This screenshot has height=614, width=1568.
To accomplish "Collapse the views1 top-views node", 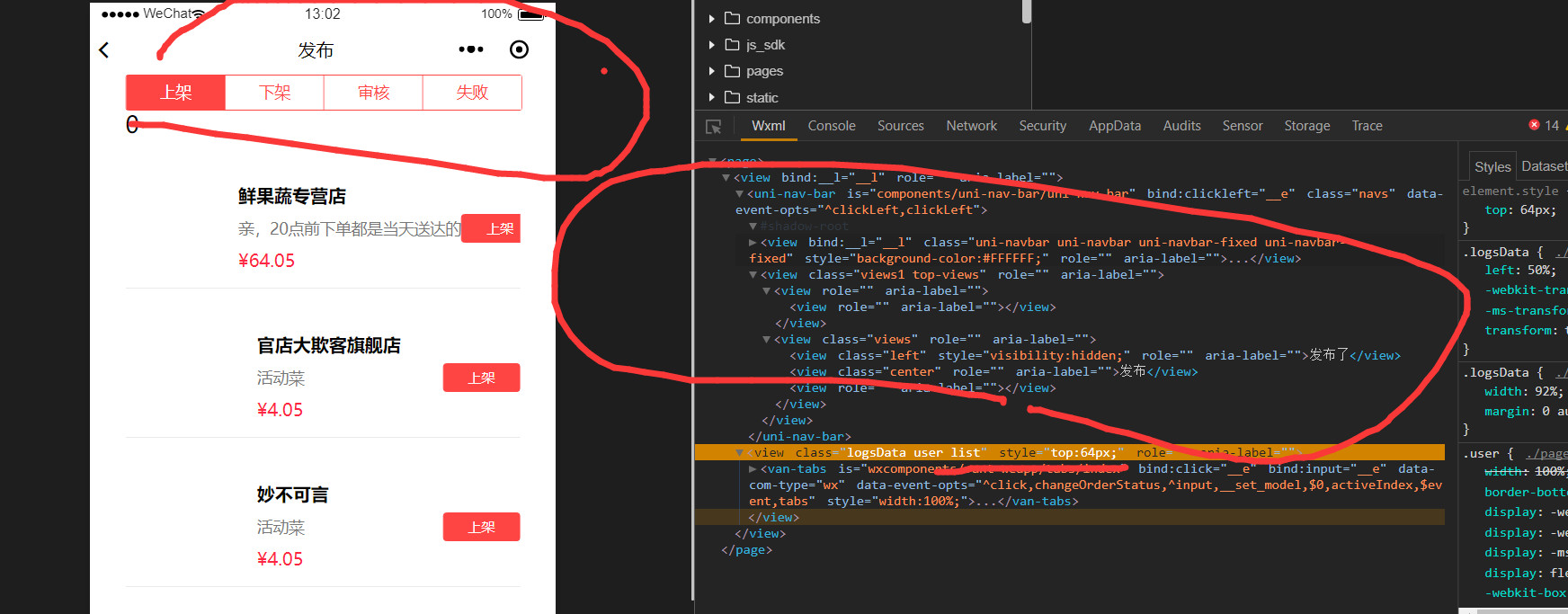I will 753,275.
